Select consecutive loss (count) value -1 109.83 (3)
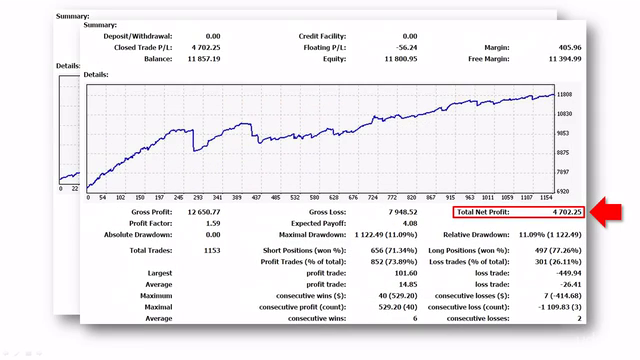This screenshot has height=360, width=640. pyautogui.click(x=560, y=307)
